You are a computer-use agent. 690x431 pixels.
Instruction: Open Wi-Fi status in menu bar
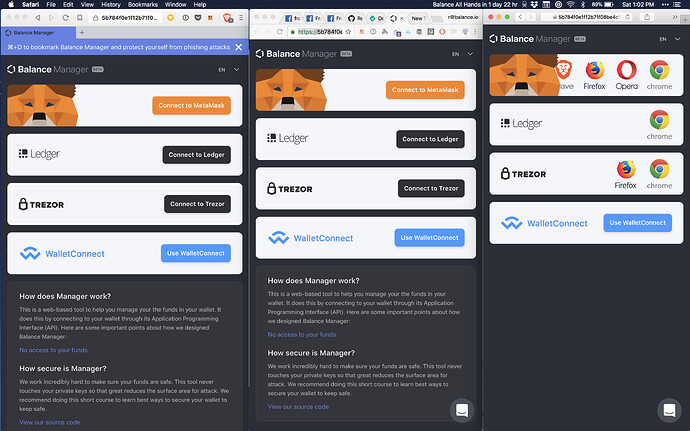pos(571,4)
